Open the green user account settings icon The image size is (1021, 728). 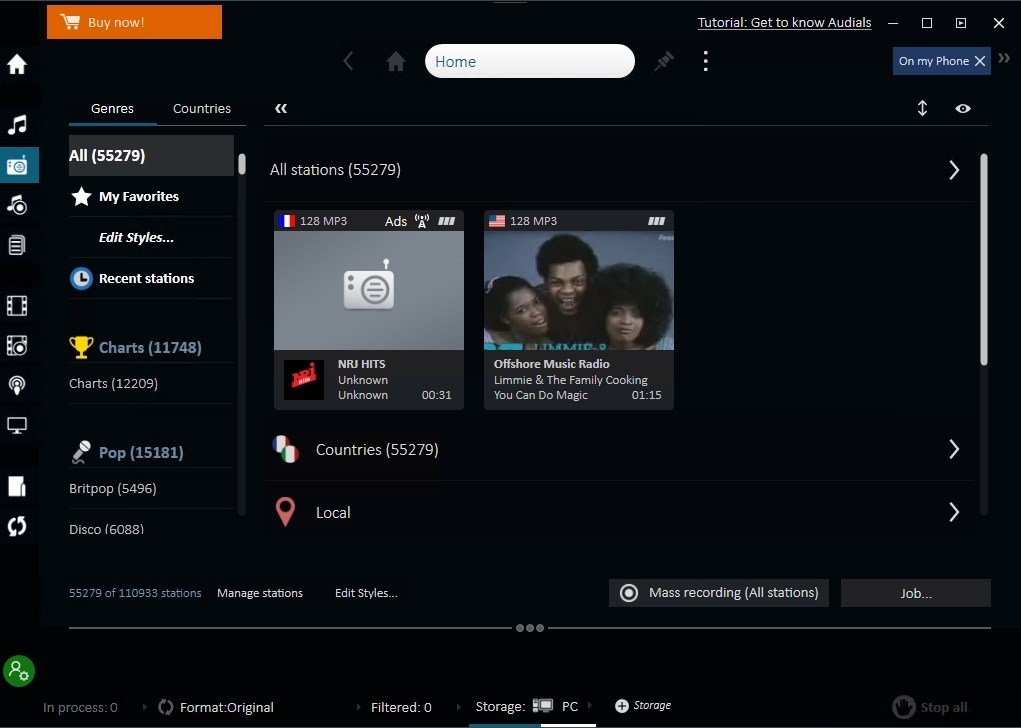pyautogui.click(x=18, y=671)
